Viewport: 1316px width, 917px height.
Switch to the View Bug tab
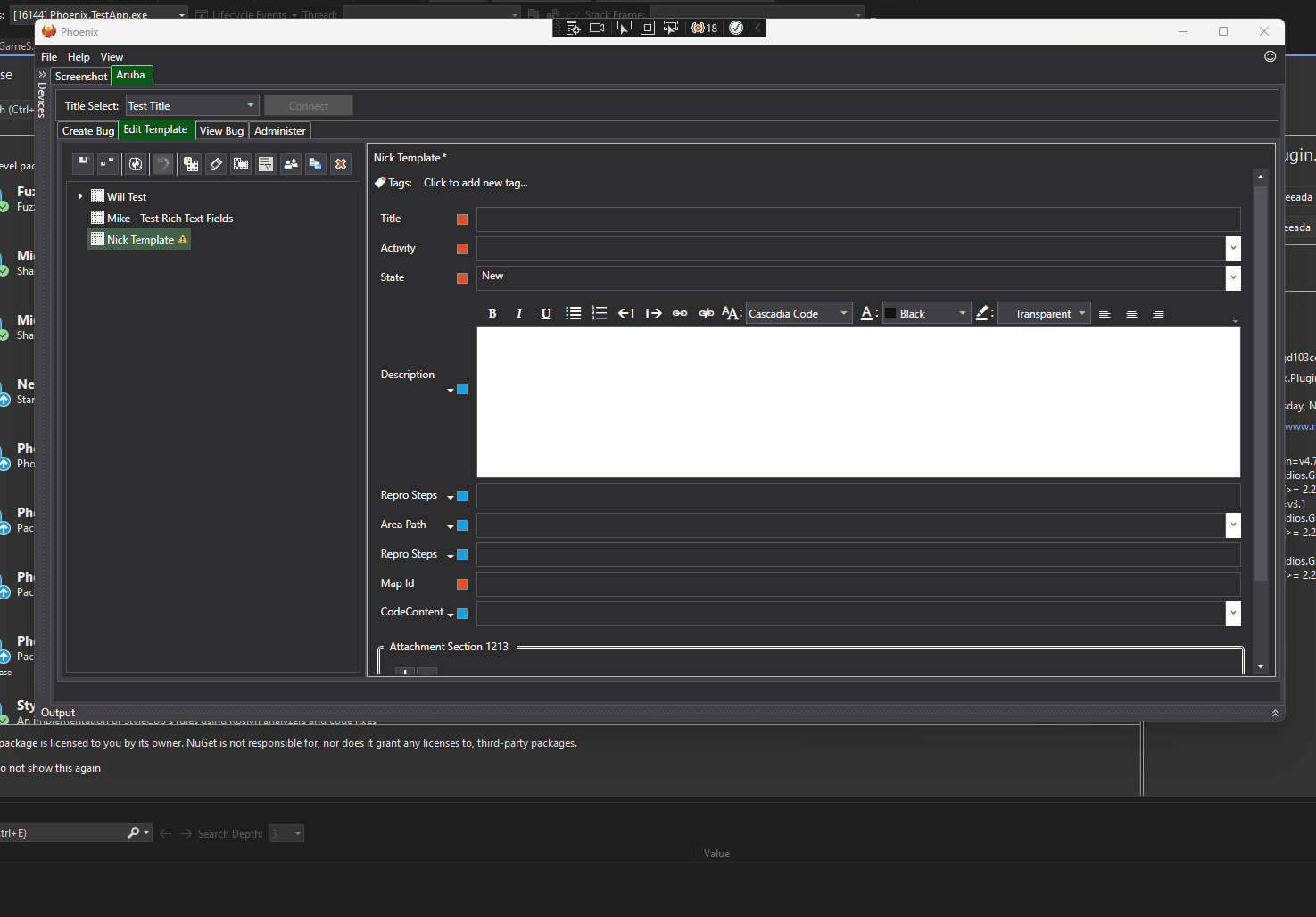221,131
